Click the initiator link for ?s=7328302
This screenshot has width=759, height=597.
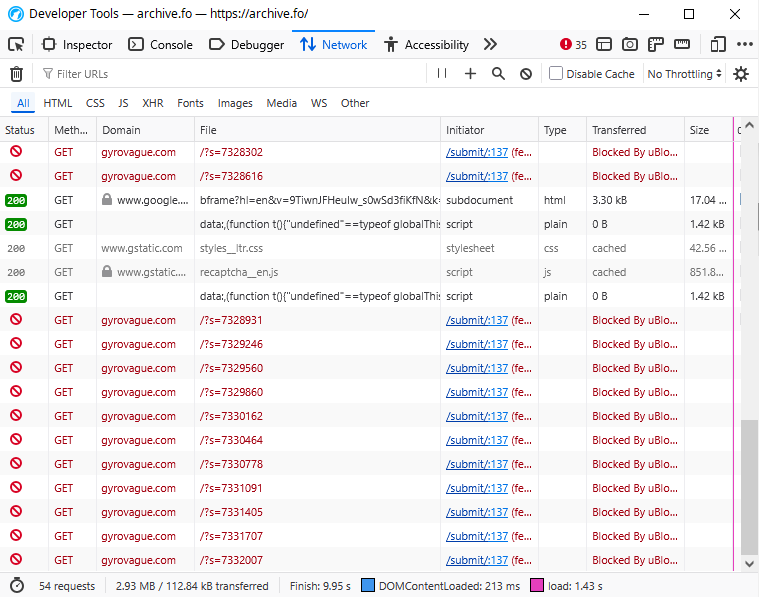pyautogui.click(x=476, y=152)
